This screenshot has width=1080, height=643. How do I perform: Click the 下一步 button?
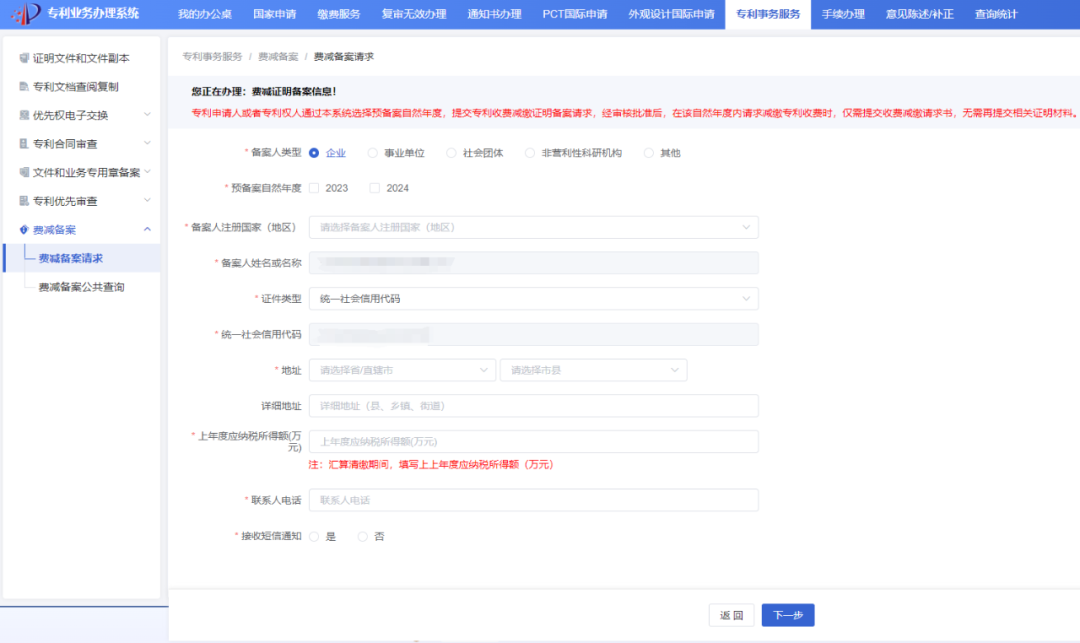point(787,615)
